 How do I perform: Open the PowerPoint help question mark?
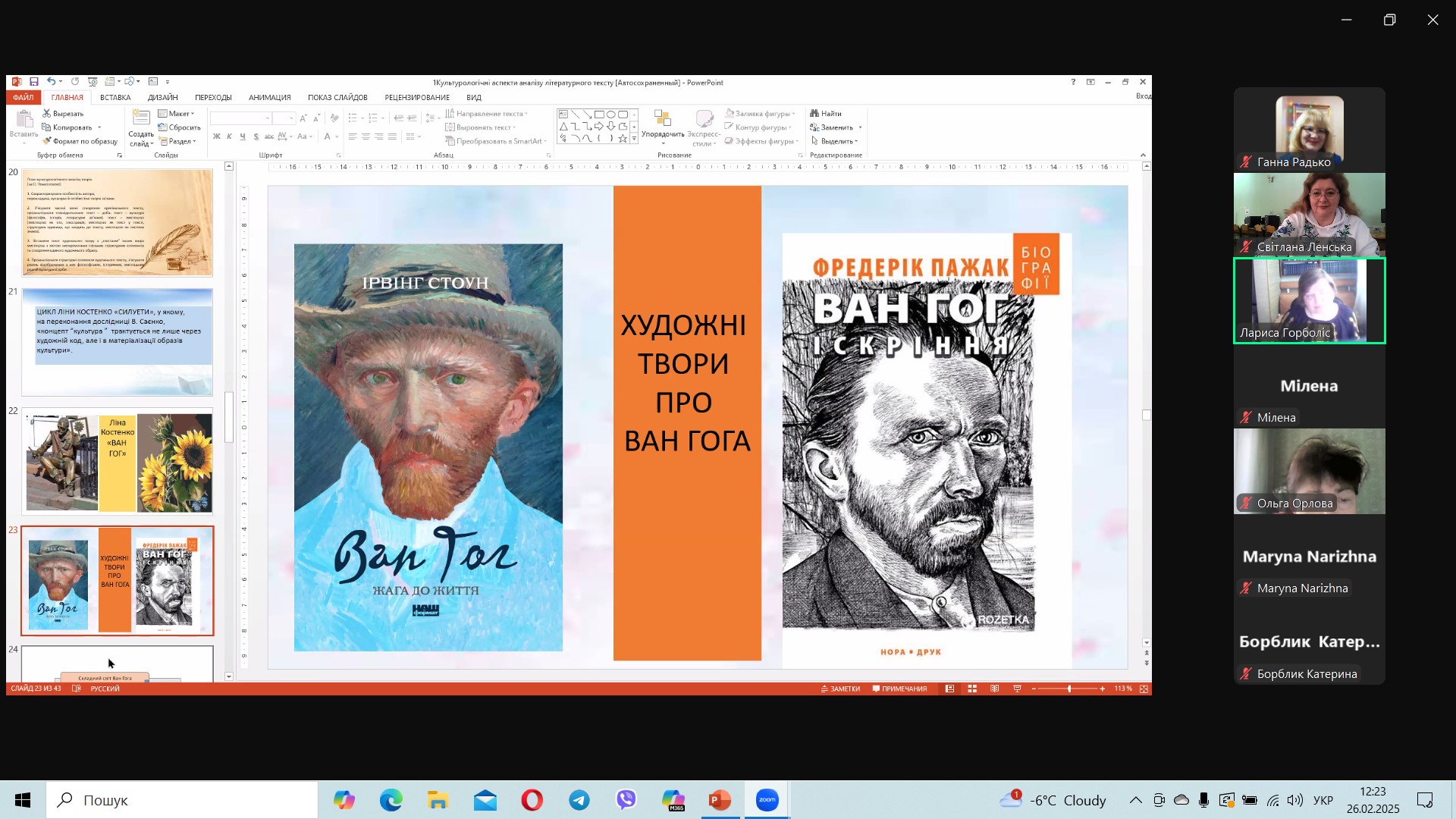click(1073, 82)
